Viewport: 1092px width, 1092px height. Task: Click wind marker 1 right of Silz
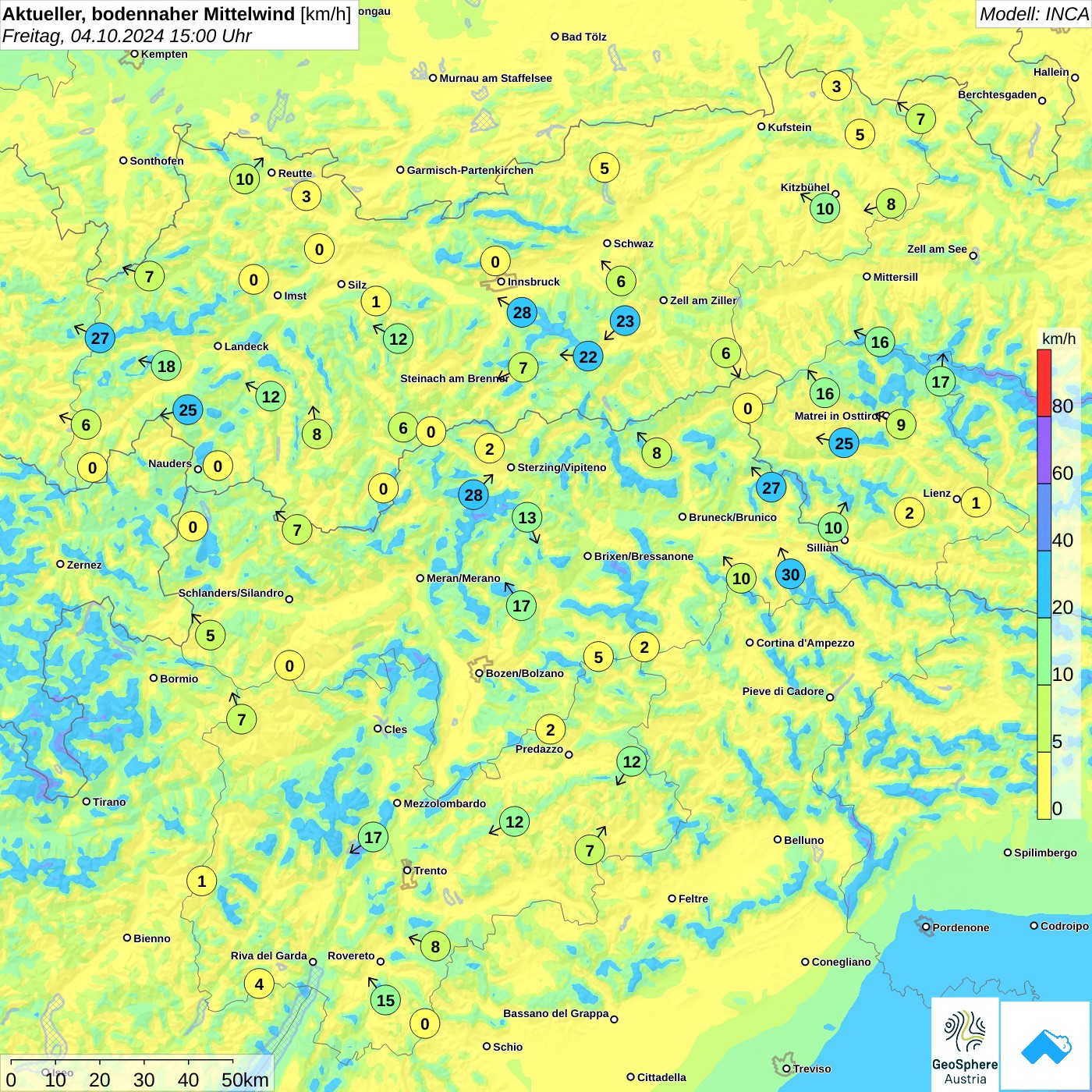pos(376,301)
